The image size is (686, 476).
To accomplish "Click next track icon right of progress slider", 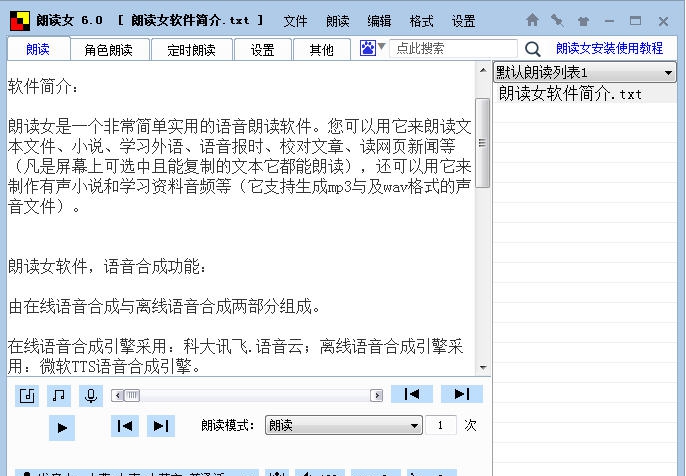I will point(462,394).
